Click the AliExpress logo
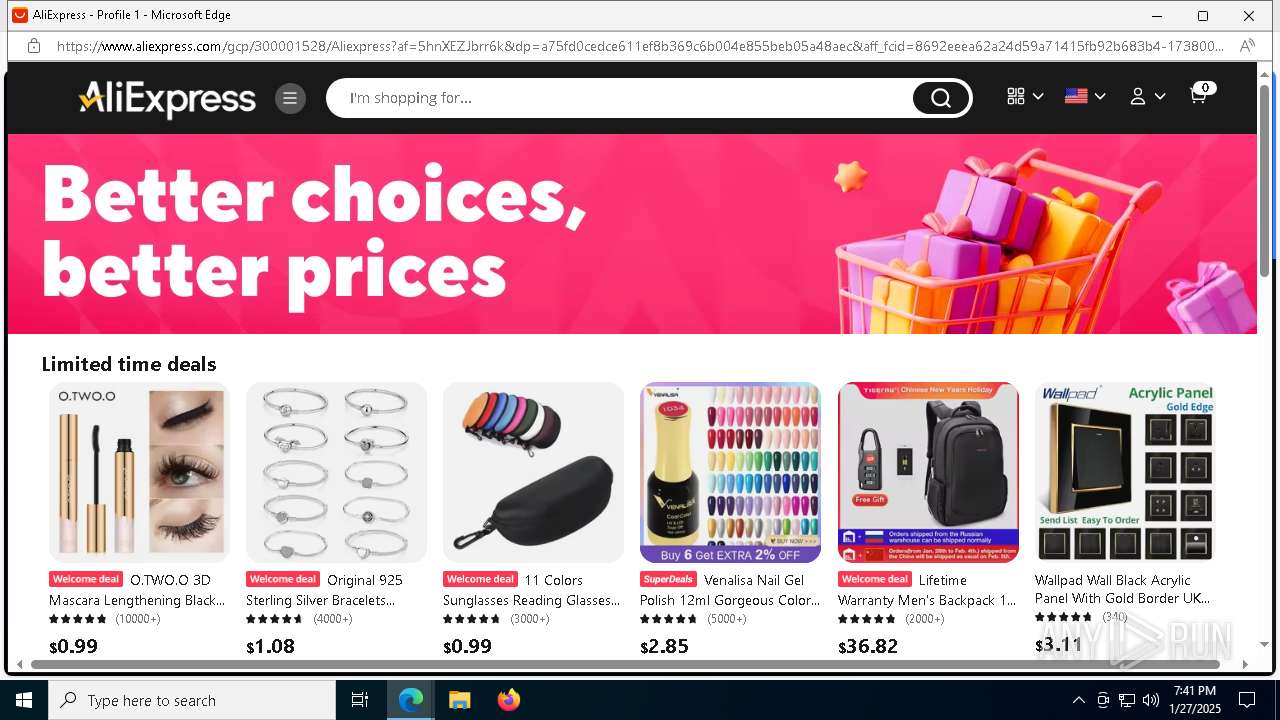The image size is (1280, 720). click(x=167, y=98)
